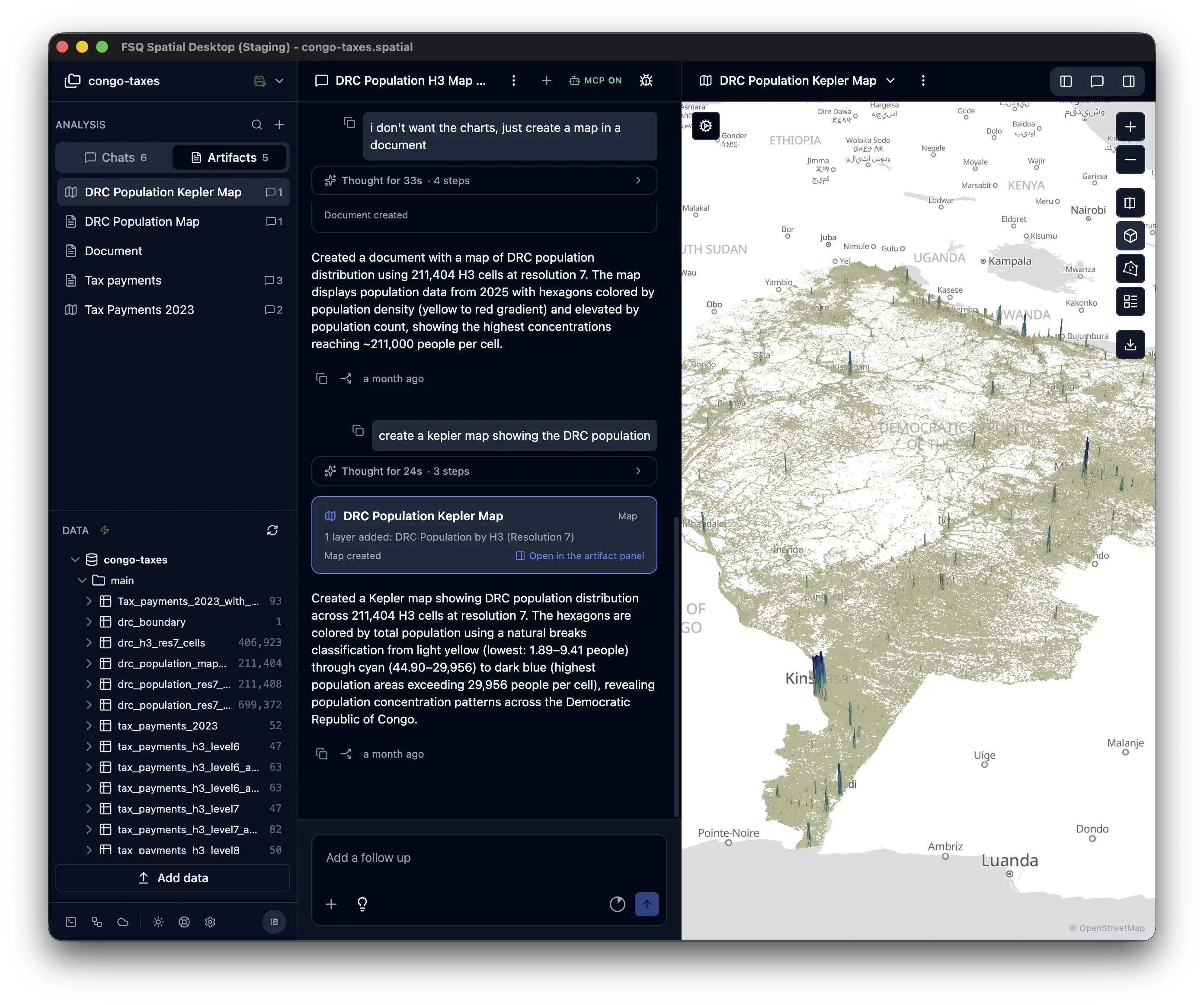Screen dimensions: 1204x1005
Task: Open in the artifact panel link
Action: pos(580,556)
